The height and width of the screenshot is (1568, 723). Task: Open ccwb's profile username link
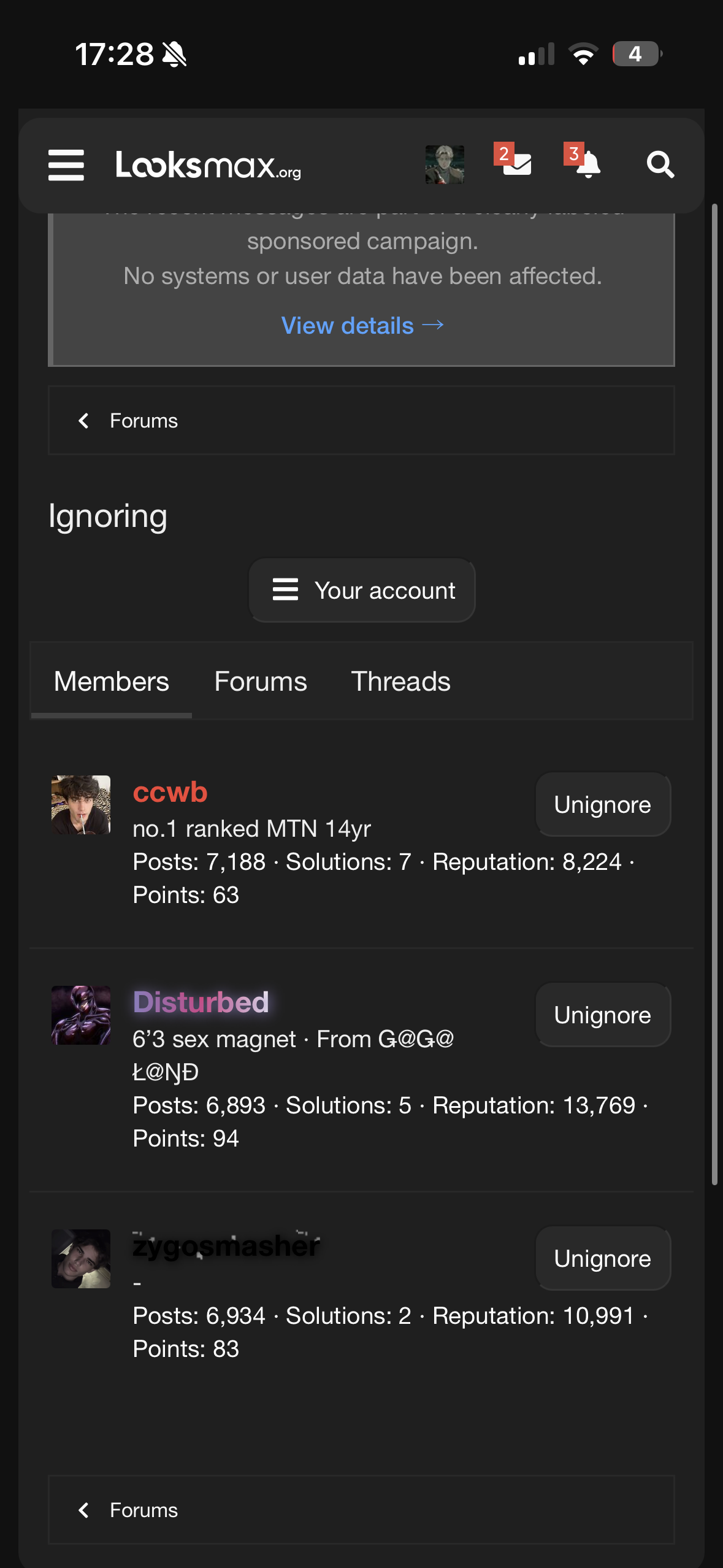(170, 792)
